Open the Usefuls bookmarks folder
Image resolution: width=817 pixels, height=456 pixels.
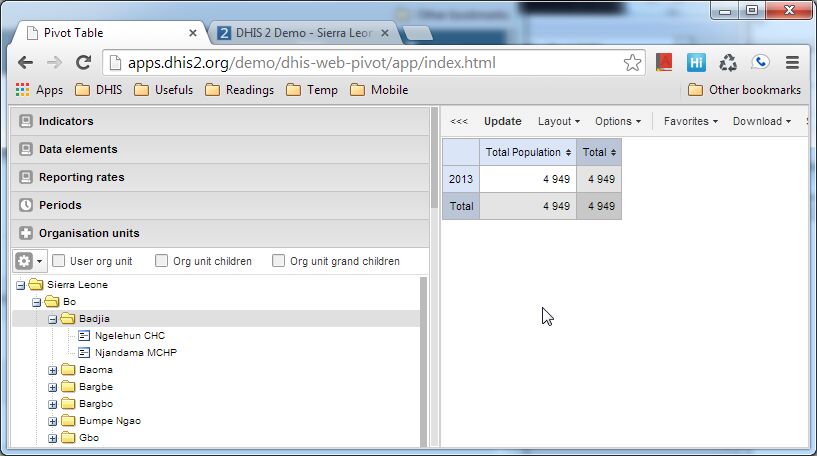[x=164, y=90]
